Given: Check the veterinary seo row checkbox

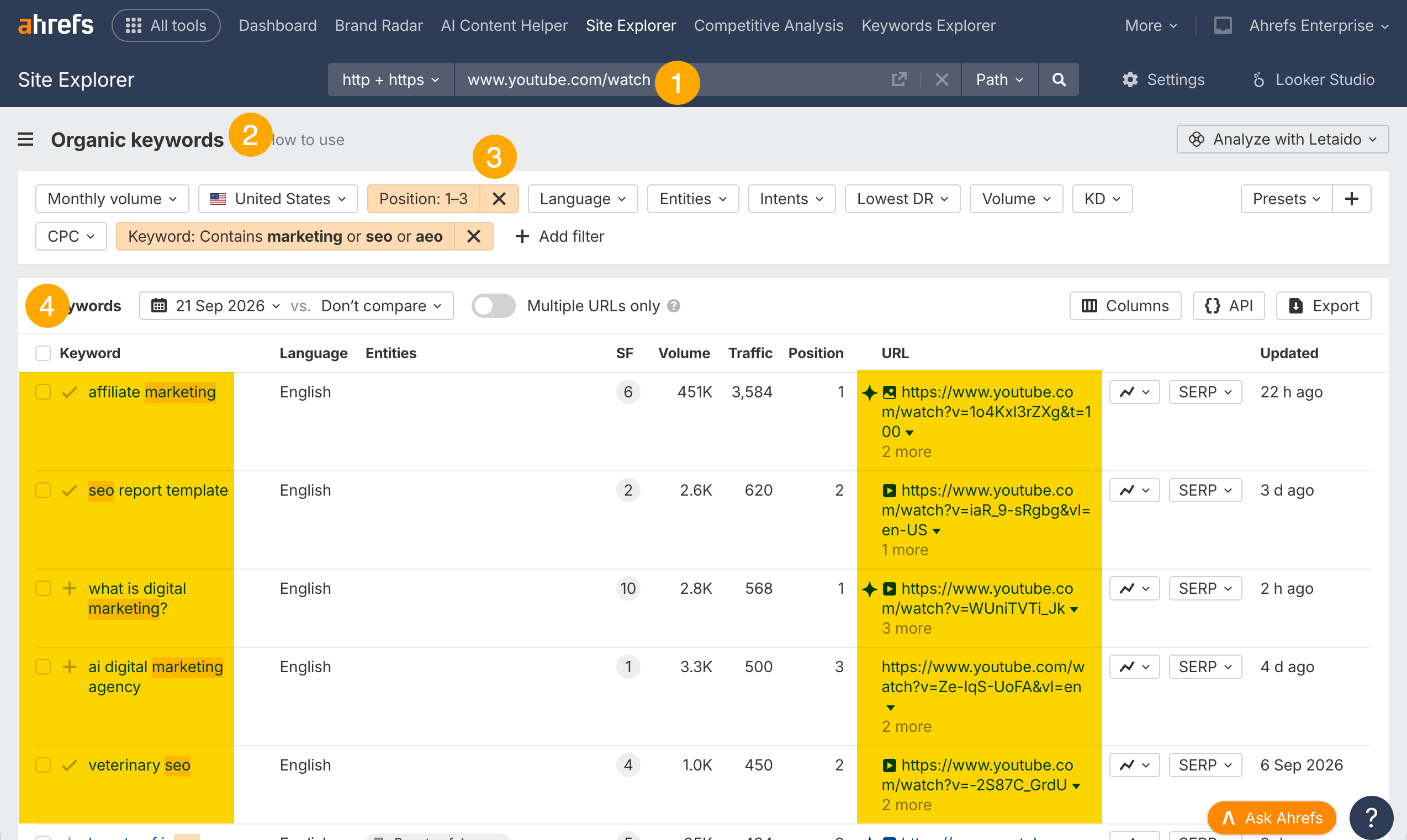Looking at the screenshot, I should 43,765.
